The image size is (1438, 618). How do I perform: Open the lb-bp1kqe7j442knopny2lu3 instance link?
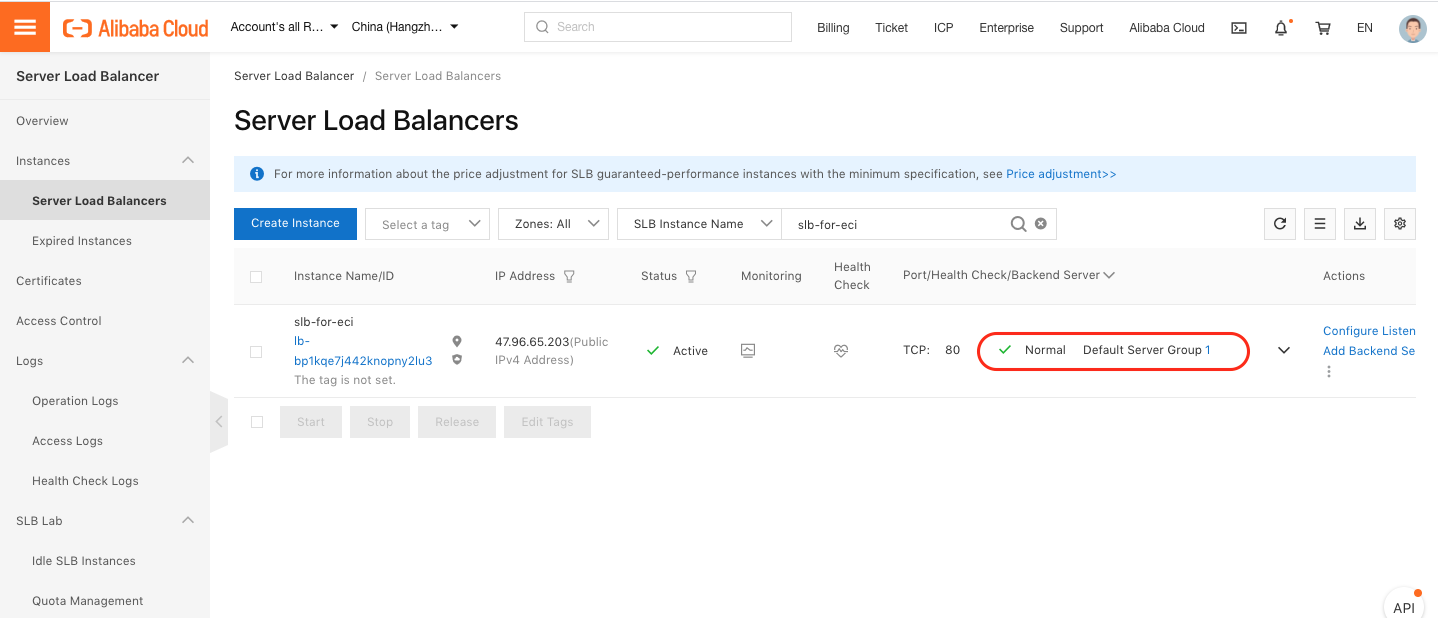[363, 351]
